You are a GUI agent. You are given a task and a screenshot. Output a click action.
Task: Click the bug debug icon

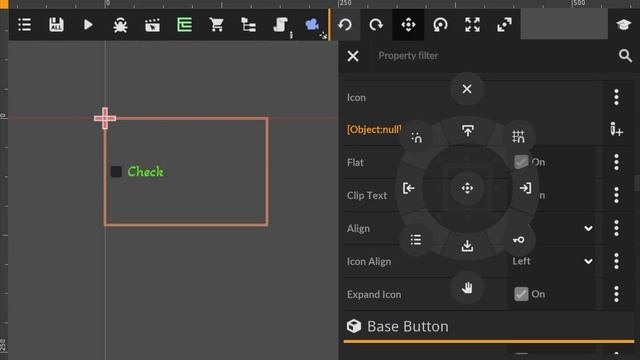point(120,25)
